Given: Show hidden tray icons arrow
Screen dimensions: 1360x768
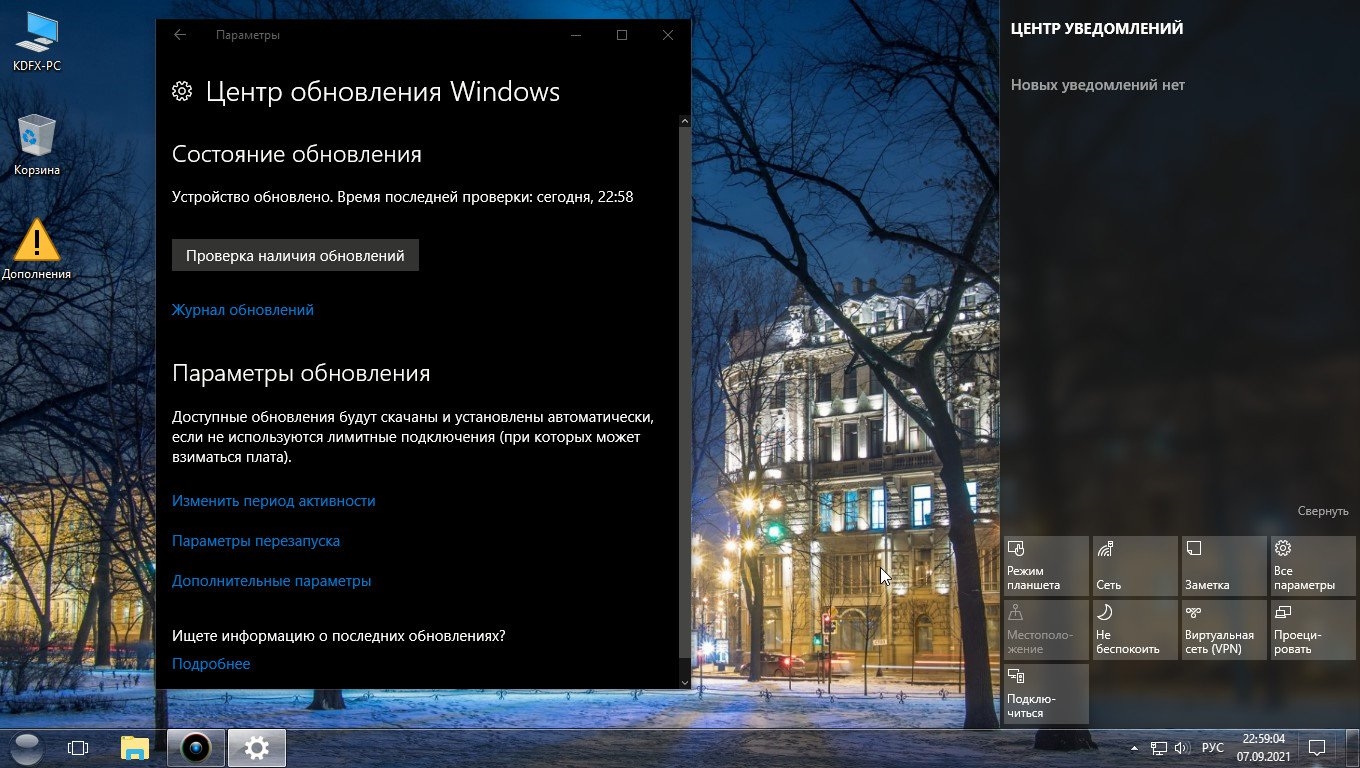Looking at the screenshot, I should tap(1134, 748).
